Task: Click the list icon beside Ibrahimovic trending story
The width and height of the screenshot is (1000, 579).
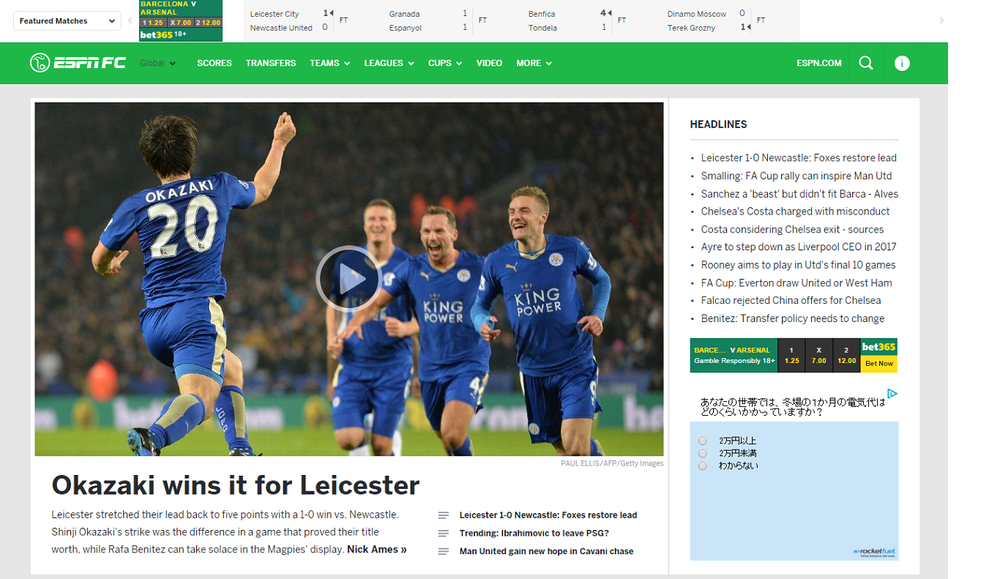Action: pos(443,533)
